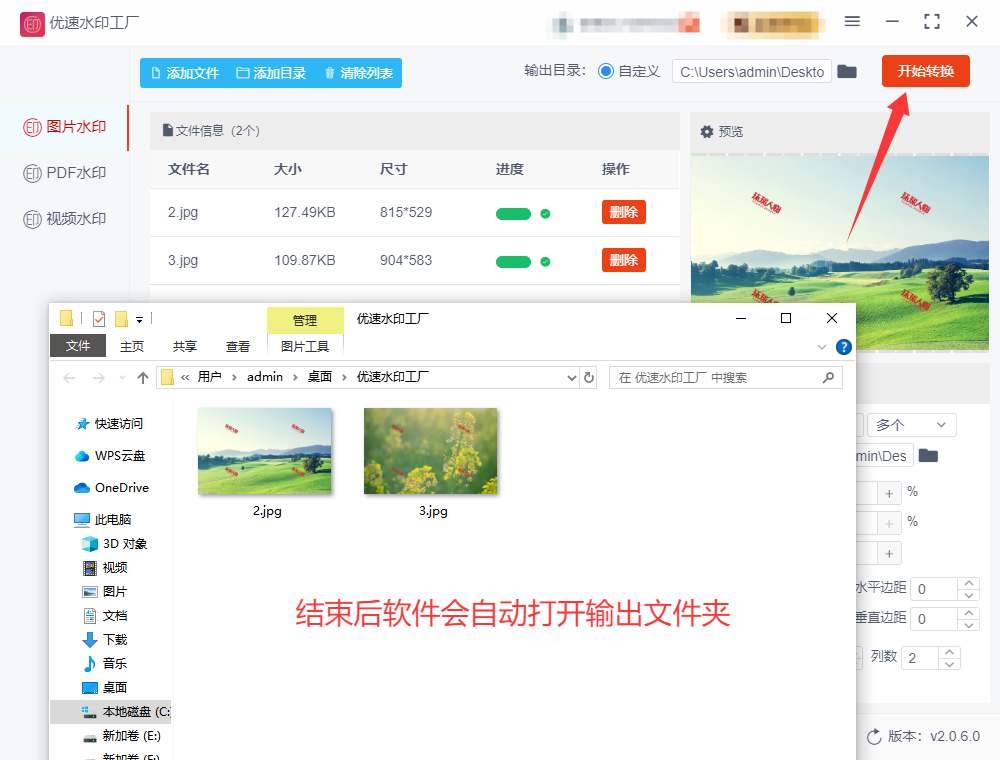This screenshot has width=1000, height=760.
Task: Check for updates using the 版本 refresh icon
Action: [874, 737]
